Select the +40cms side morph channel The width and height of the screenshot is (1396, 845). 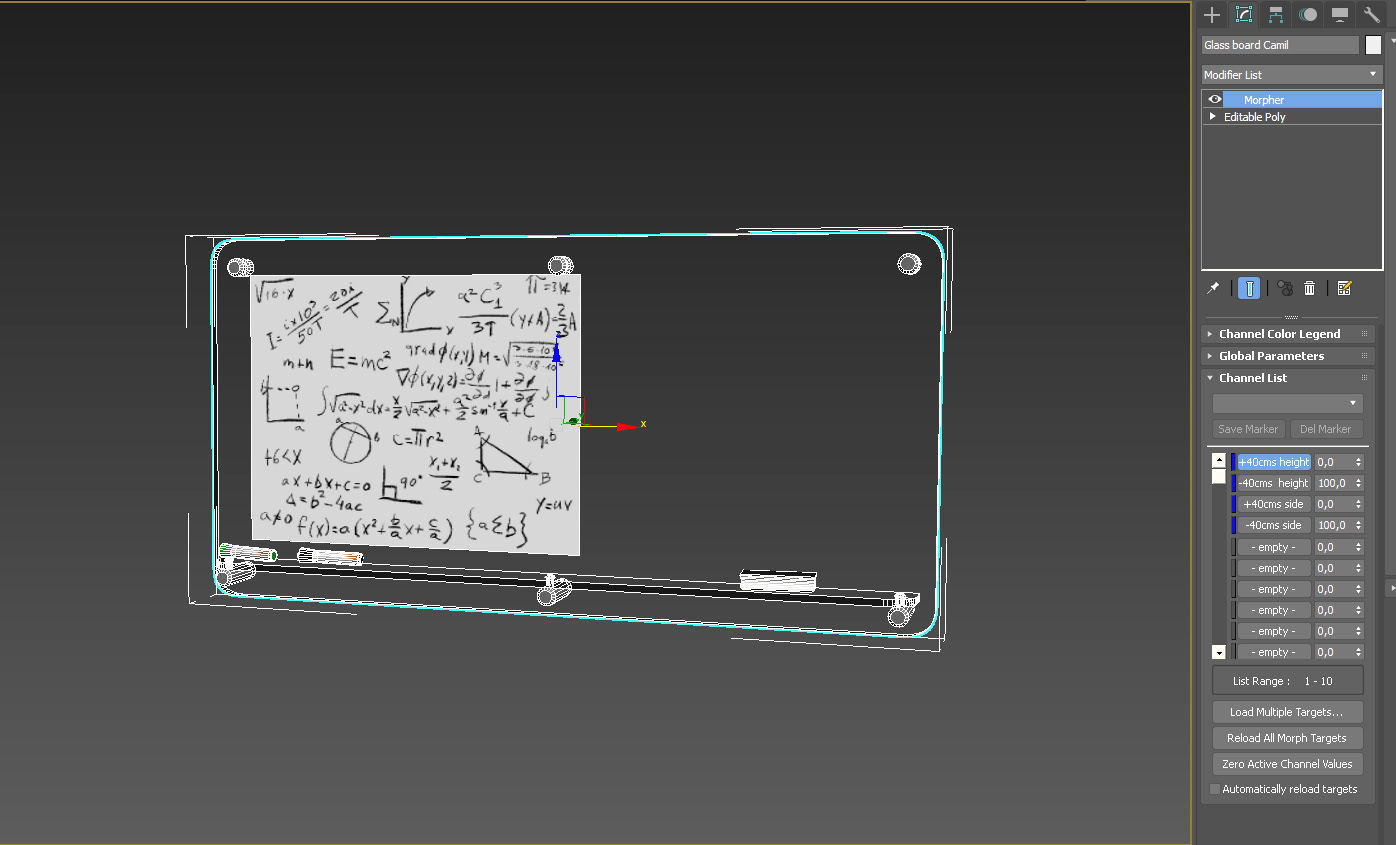[x=1274, y=504]
